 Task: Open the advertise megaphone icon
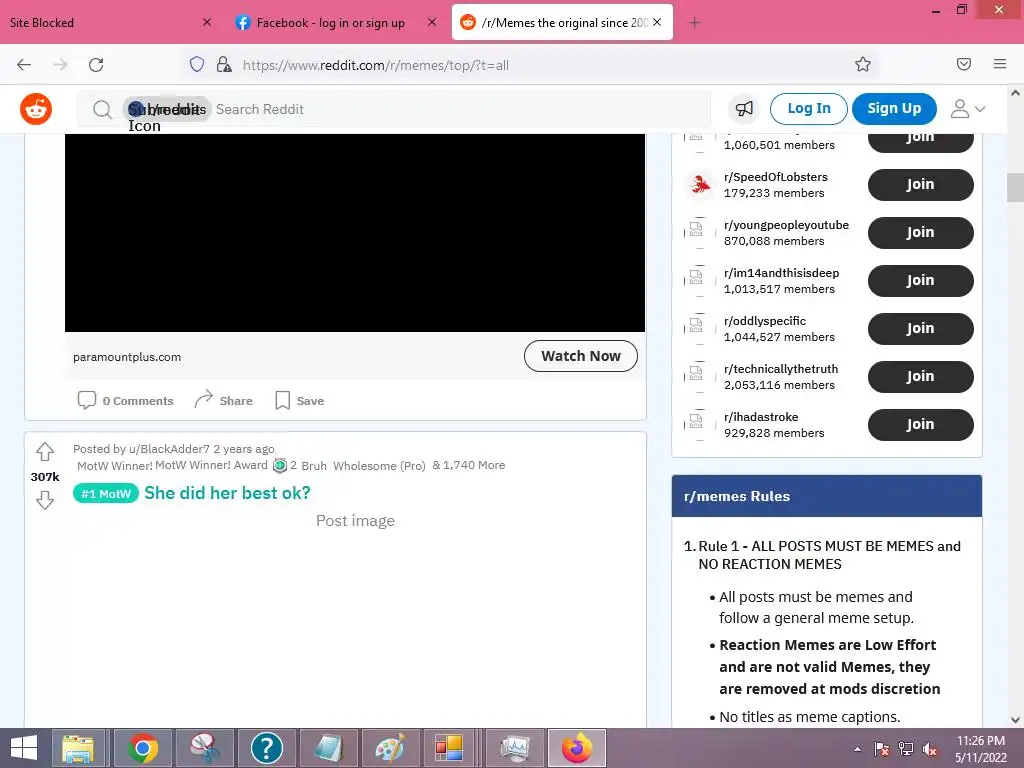pyautogui.click(x=744, y=108)
